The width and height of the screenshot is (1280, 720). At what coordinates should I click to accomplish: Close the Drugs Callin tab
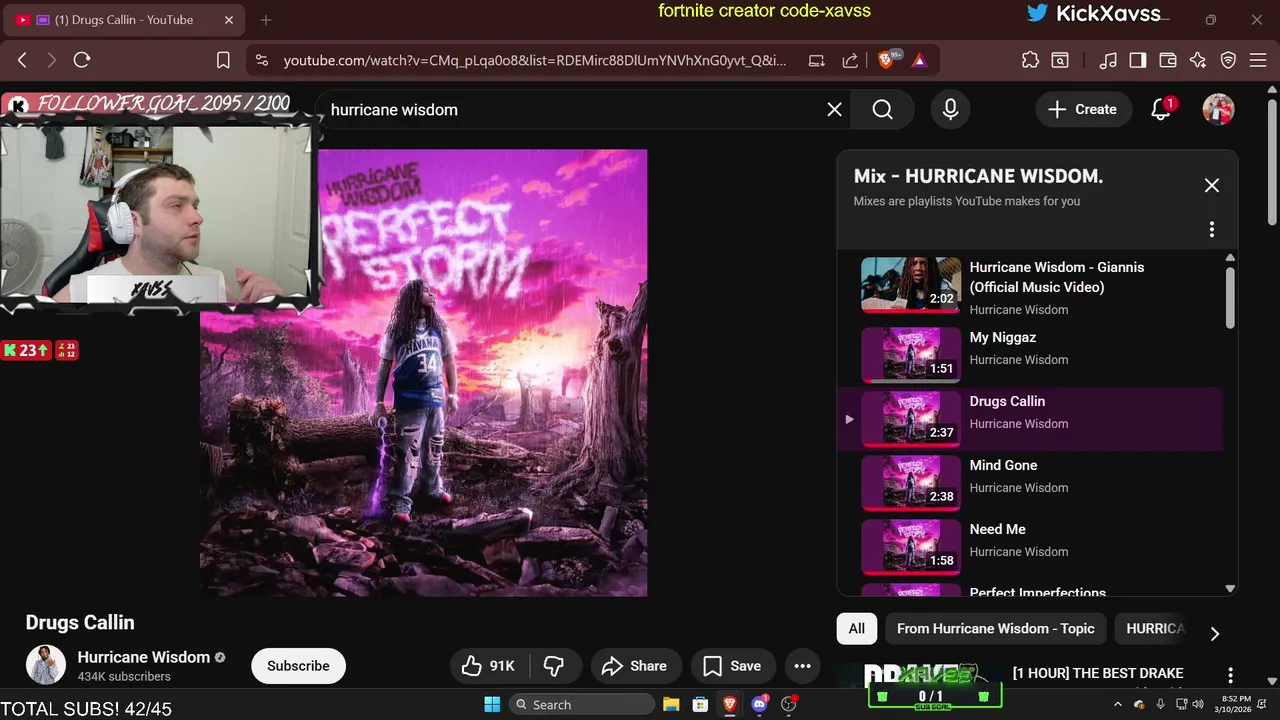coord(229,20)
